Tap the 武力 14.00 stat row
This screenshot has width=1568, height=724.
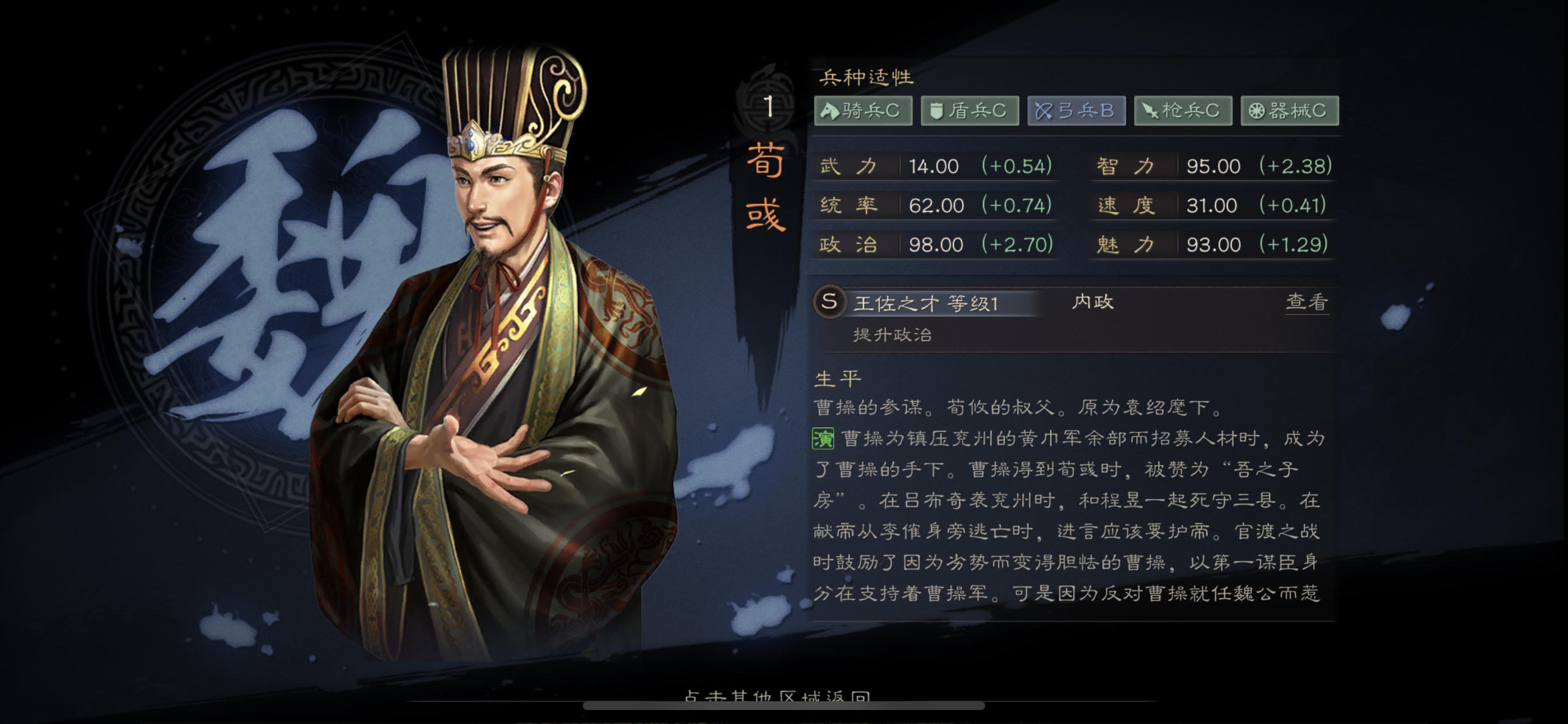[x=936, y=166]
